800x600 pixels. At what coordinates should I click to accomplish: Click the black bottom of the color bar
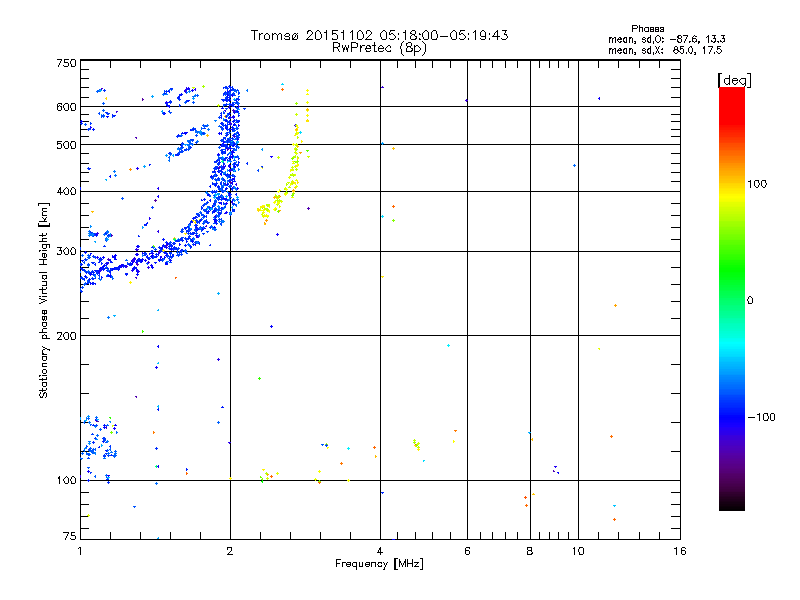click(x=732, y=503)
